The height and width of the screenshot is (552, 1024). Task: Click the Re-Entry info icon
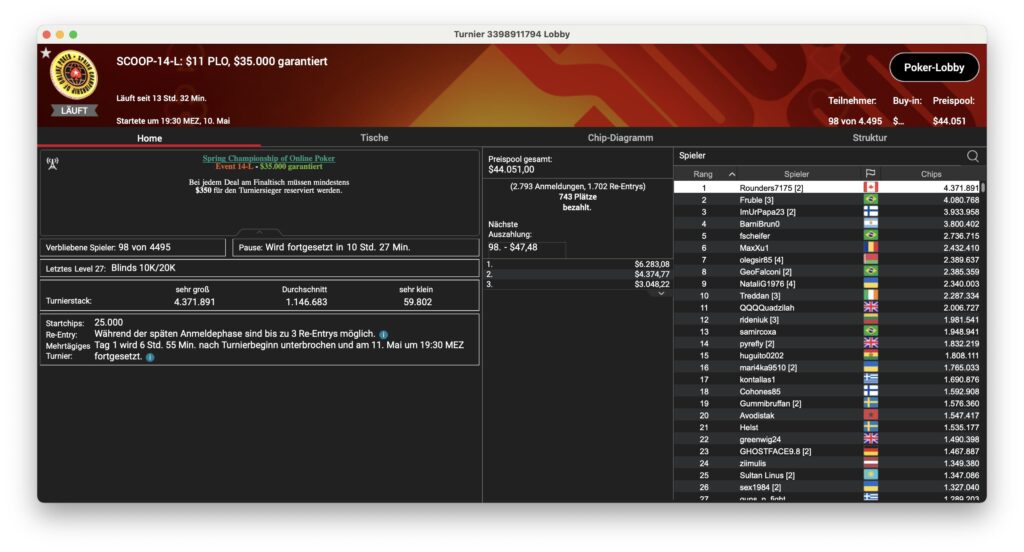(x=384, y=334)
